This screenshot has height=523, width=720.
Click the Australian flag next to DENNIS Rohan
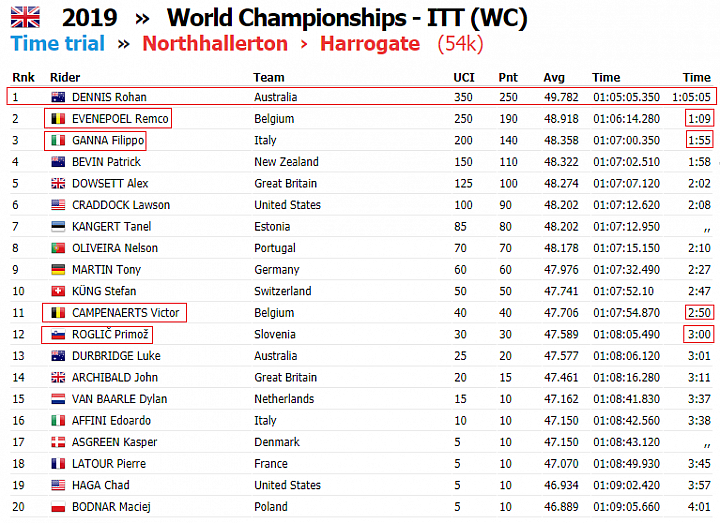coord(58,97)
